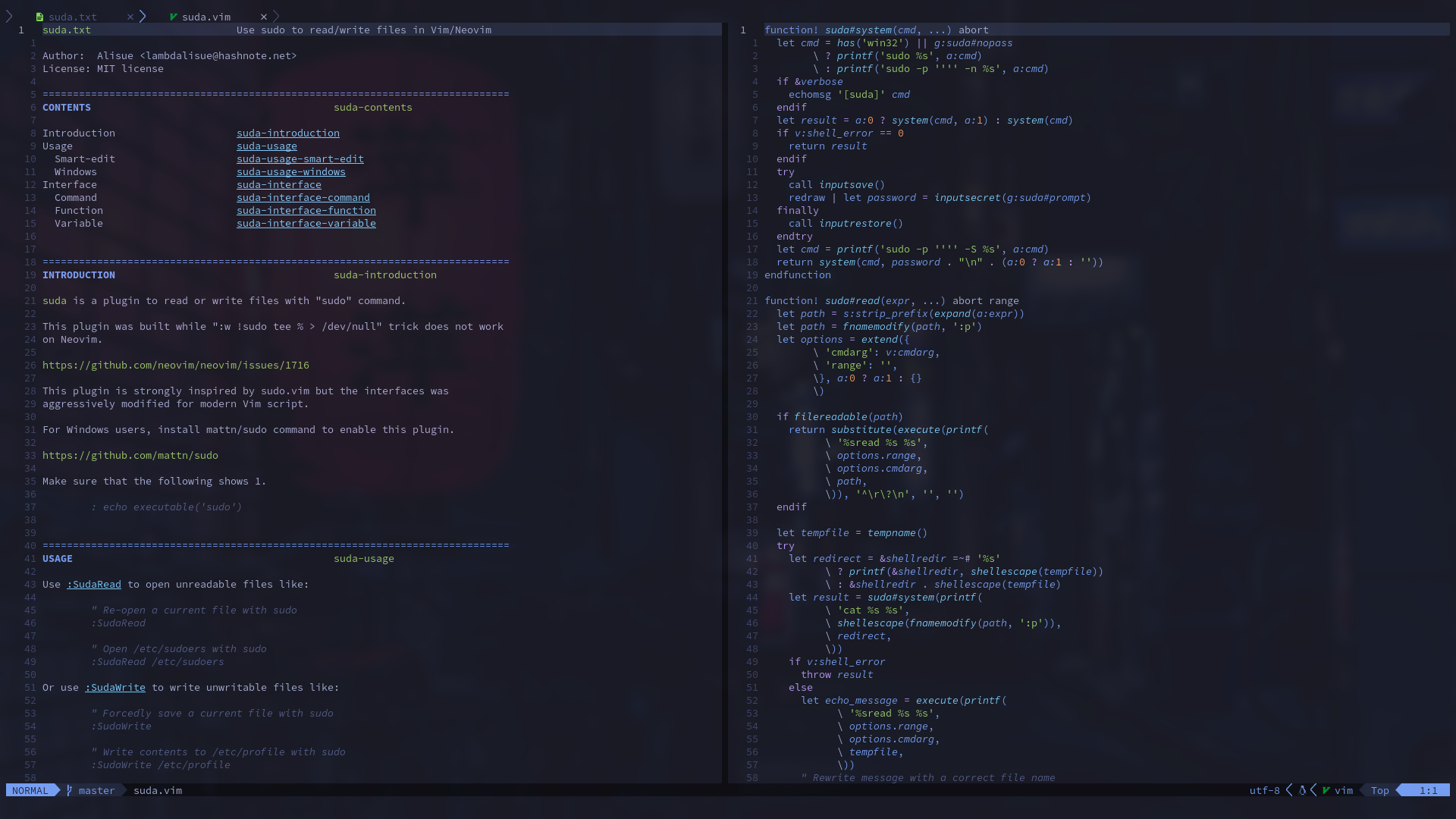Click the neovim issues 1716 URL
Viewport: 1456px width, 819px height.
coord(176,365)
